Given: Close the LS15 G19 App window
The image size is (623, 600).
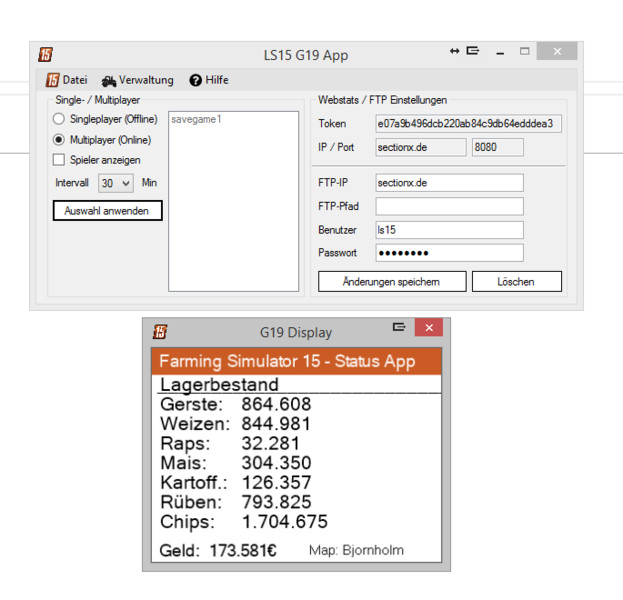Looking at the screenshot, I should click(x=557, y=51).
